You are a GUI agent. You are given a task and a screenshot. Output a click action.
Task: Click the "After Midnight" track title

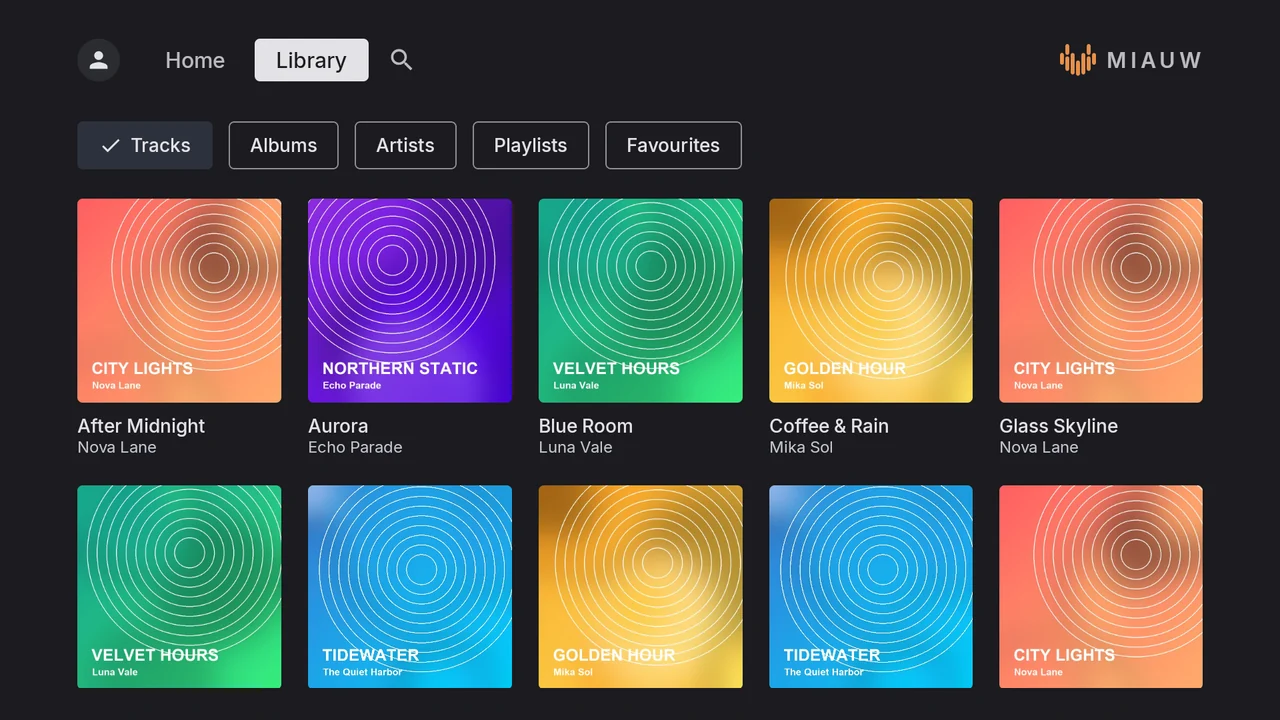click(x=141, y=426)
